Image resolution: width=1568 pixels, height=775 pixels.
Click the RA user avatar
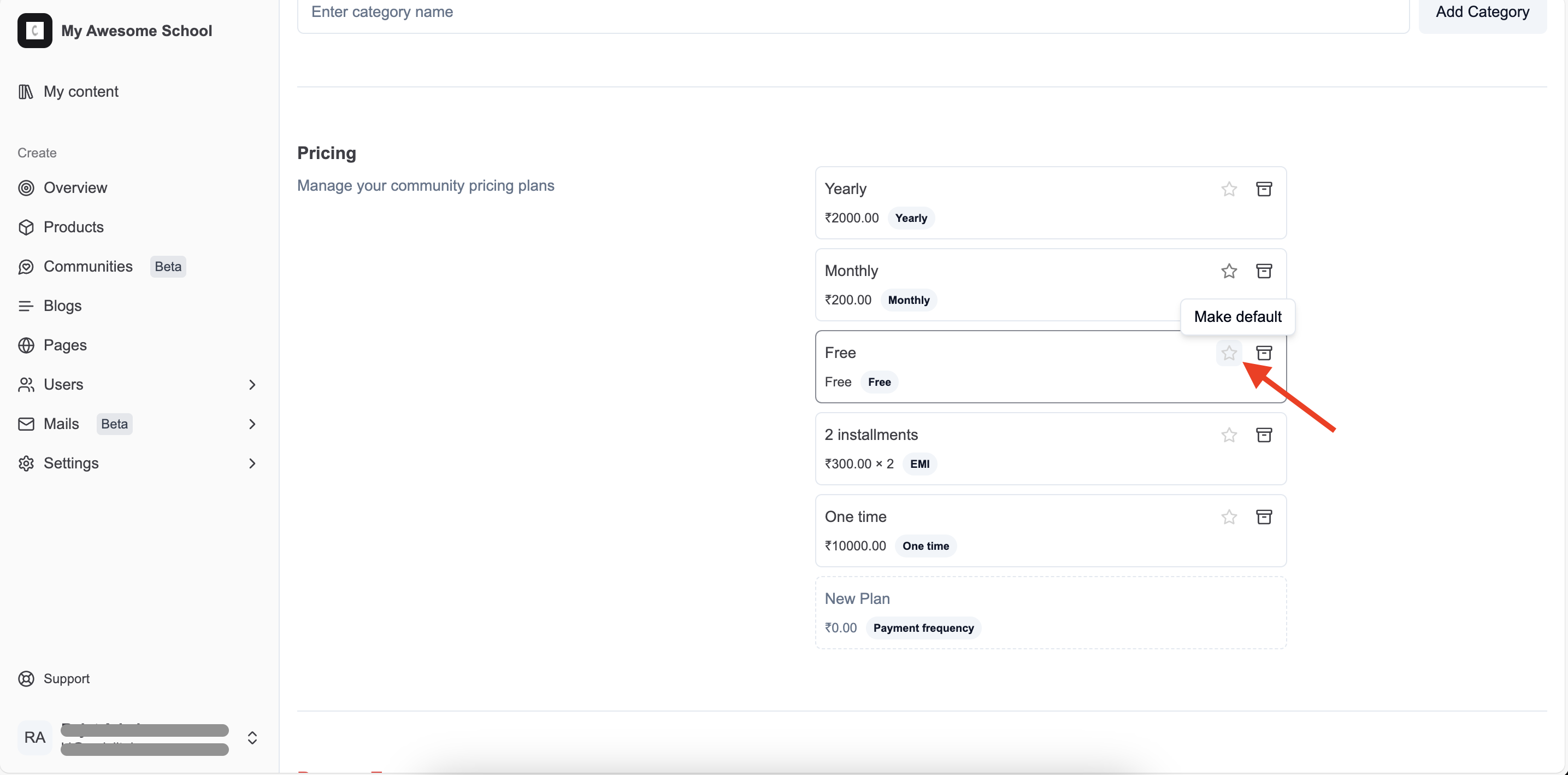[x=35, y=738]
